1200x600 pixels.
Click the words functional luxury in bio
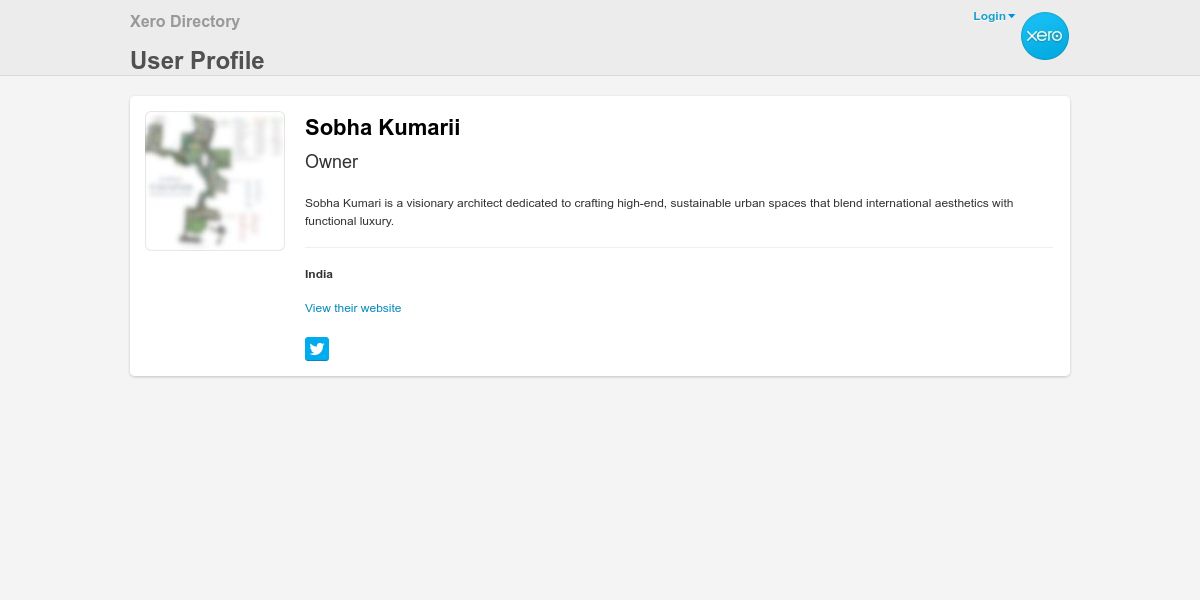click(x=349, y=221)
